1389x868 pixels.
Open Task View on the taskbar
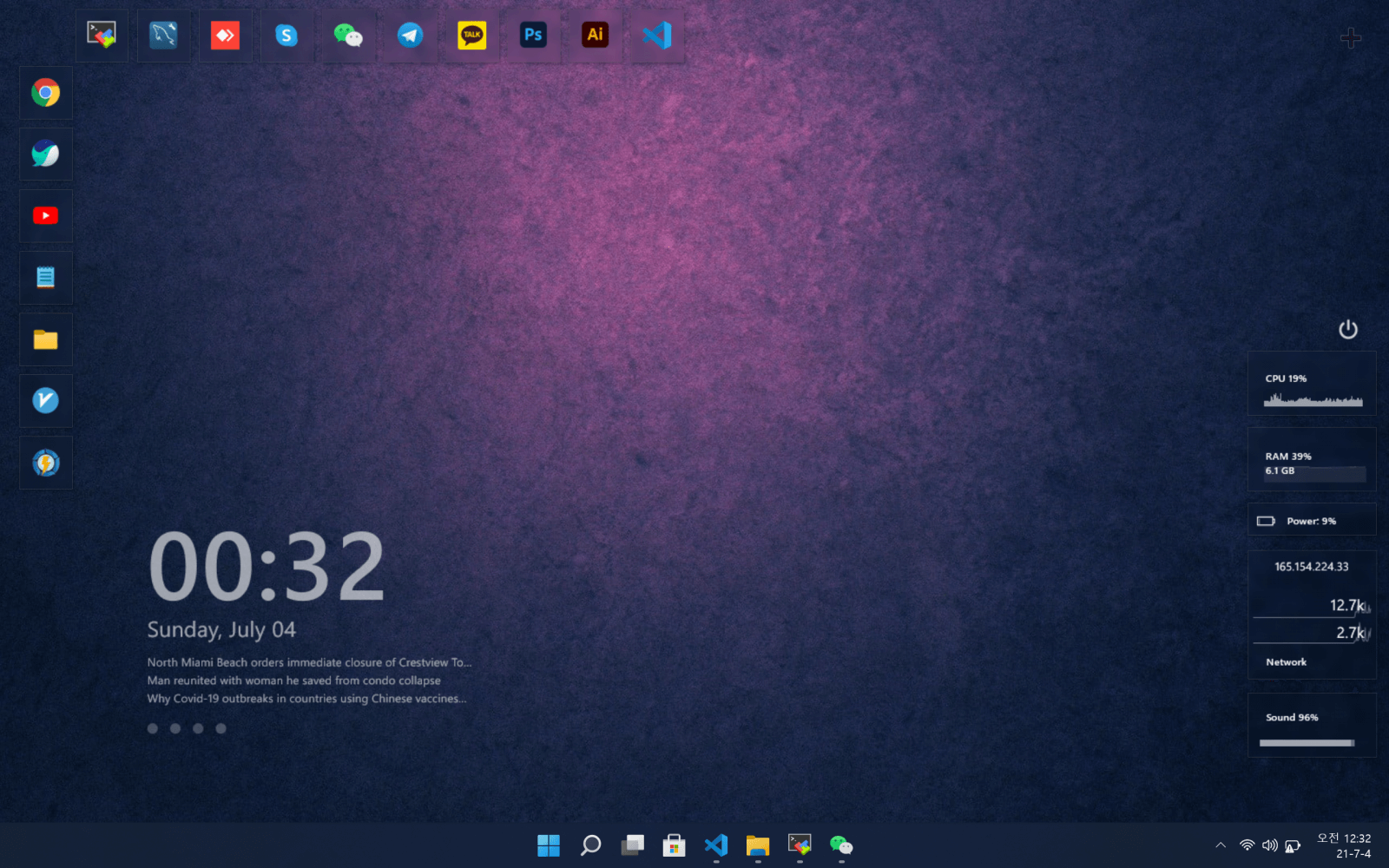coord(632,845)
